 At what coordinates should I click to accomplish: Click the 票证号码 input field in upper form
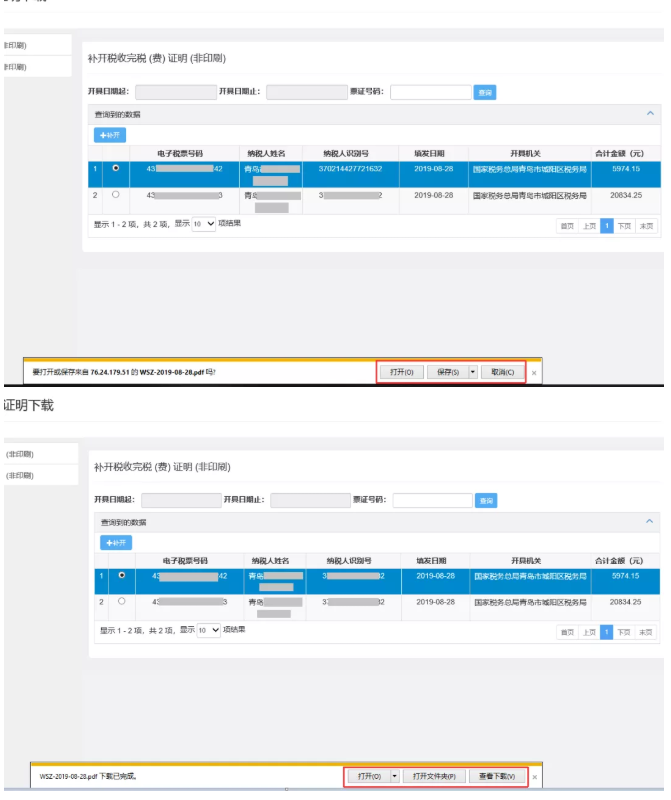click(430, 92)
